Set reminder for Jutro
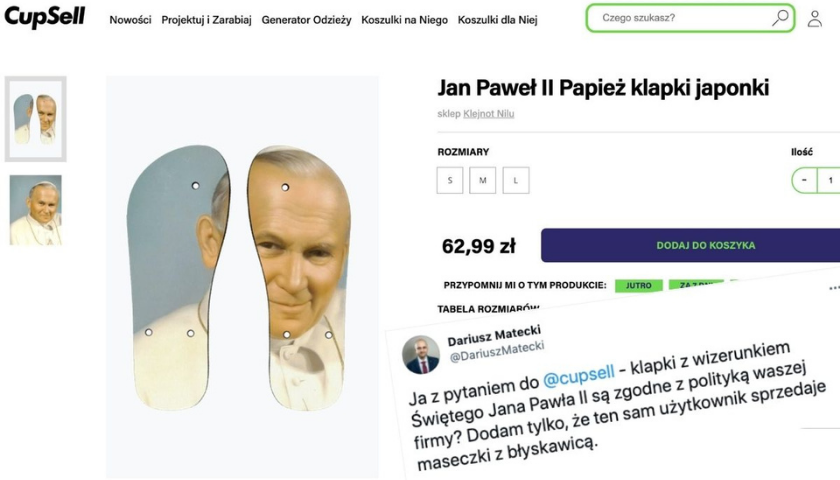The height and width of the screenshot is (480, 840). tap(638, 286)
